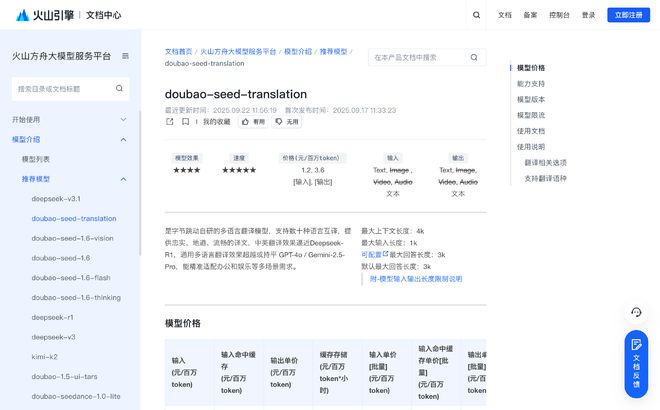
Task: Go to 文档首页 breadcrumb
Action: pyautogui.click(x=178, y=51)
